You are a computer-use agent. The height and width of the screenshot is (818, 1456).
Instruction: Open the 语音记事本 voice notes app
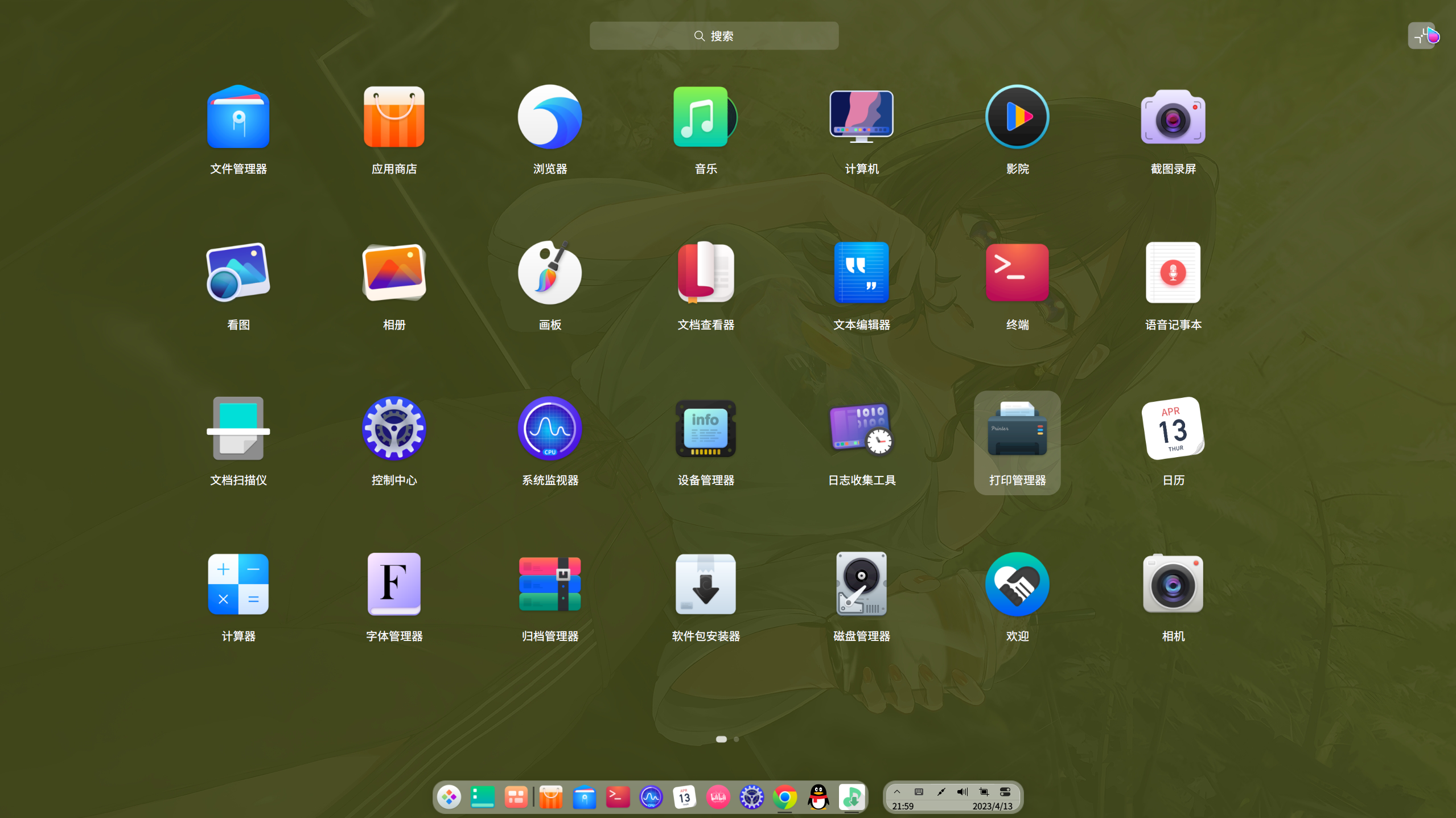[1173, 273]
